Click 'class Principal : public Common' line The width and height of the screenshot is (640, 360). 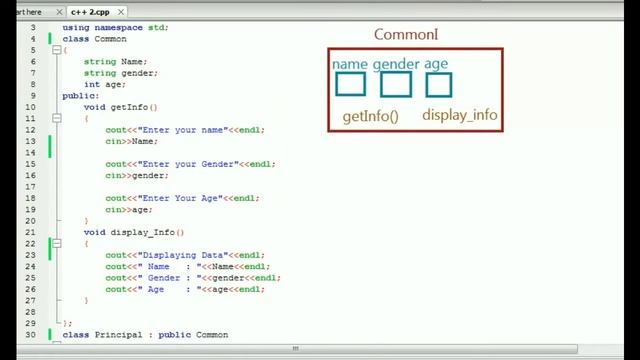(x=145, y=335)
